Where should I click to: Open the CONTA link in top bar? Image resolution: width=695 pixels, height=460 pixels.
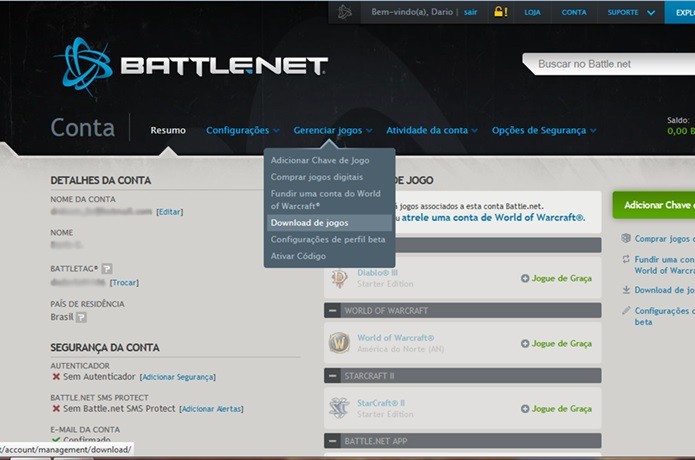click(x=574, y=12)
